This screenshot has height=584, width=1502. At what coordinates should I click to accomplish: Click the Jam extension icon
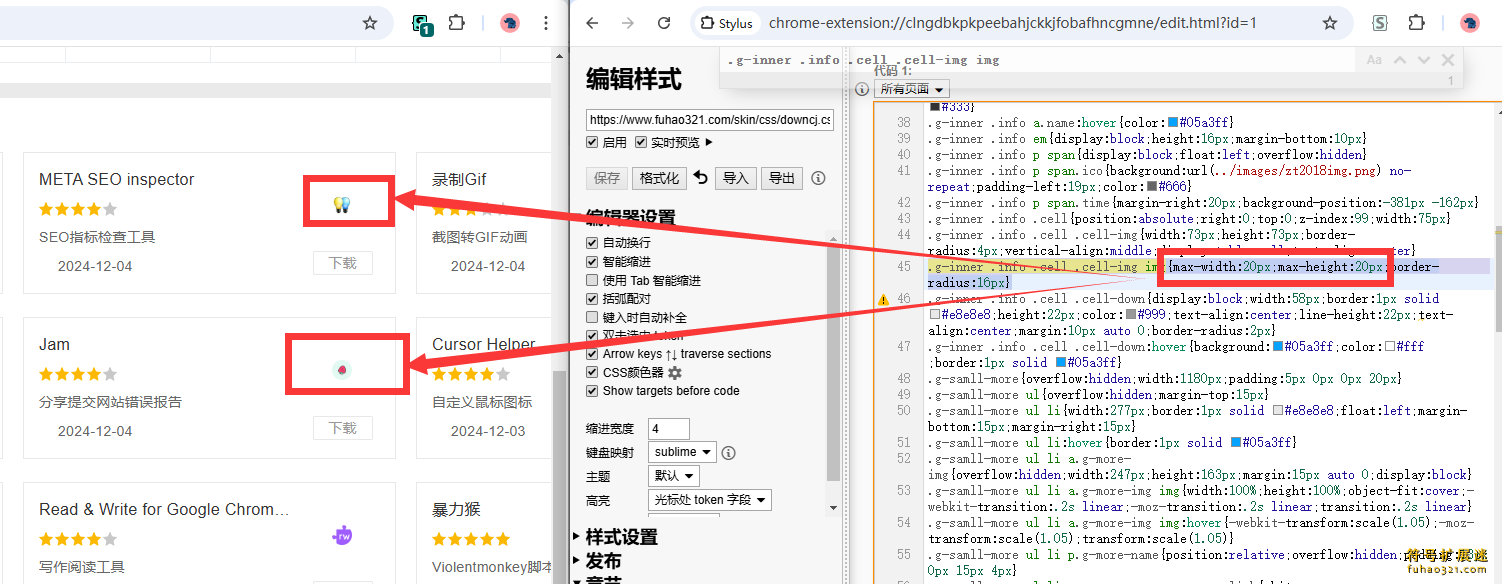click(342, 370)
